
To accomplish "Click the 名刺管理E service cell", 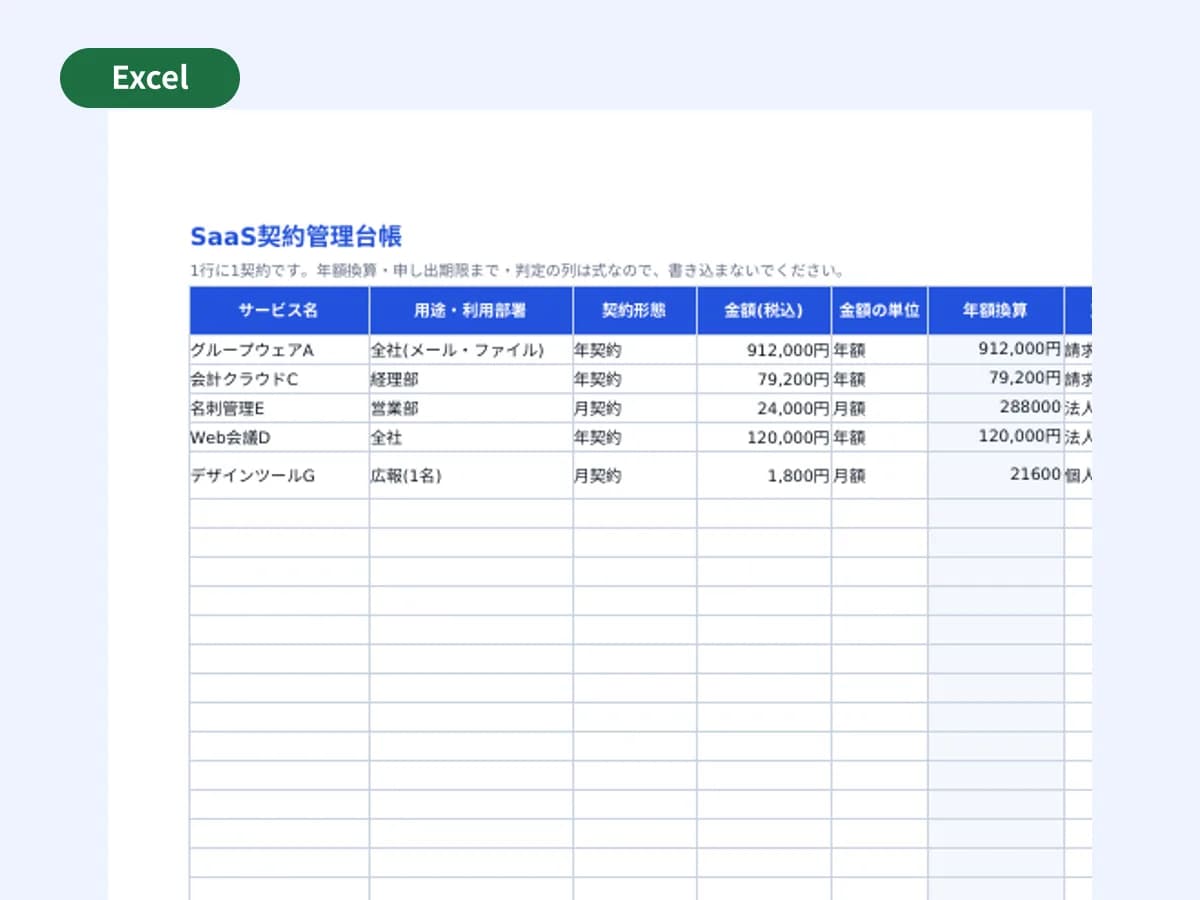I will pos(279,408).
